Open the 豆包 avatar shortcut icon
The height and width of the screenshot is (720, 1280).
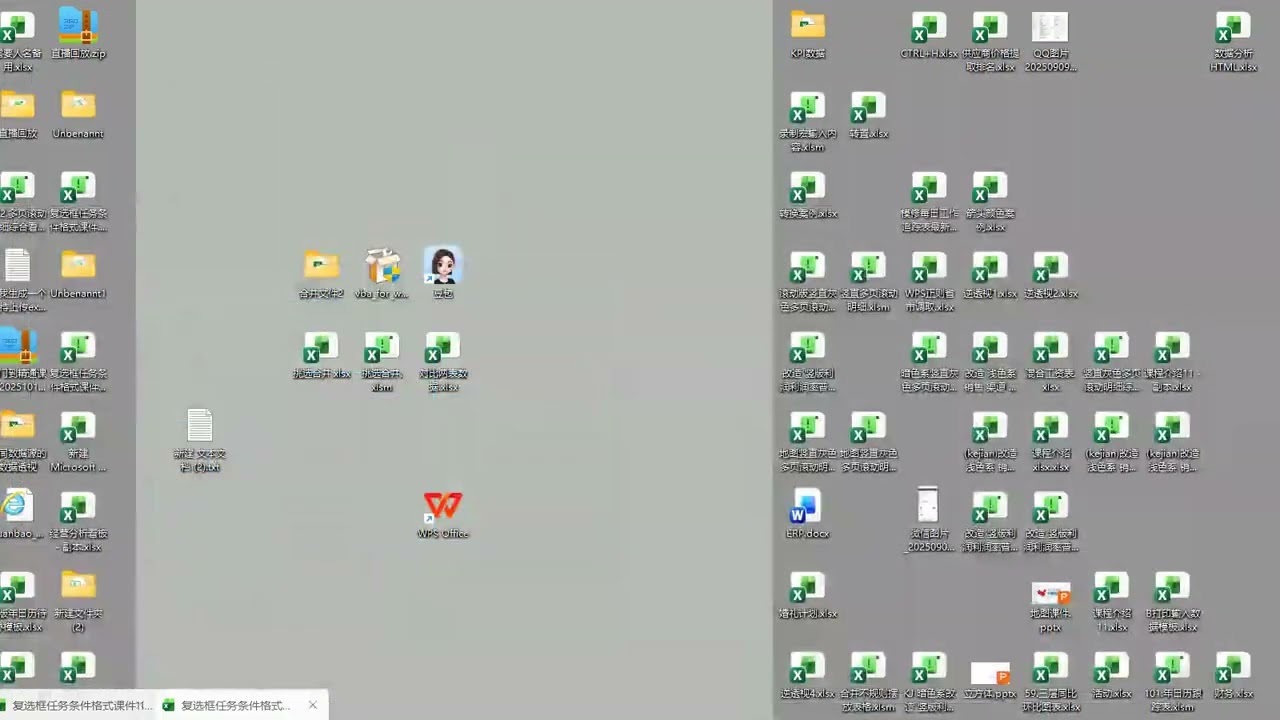pos(443,273)
